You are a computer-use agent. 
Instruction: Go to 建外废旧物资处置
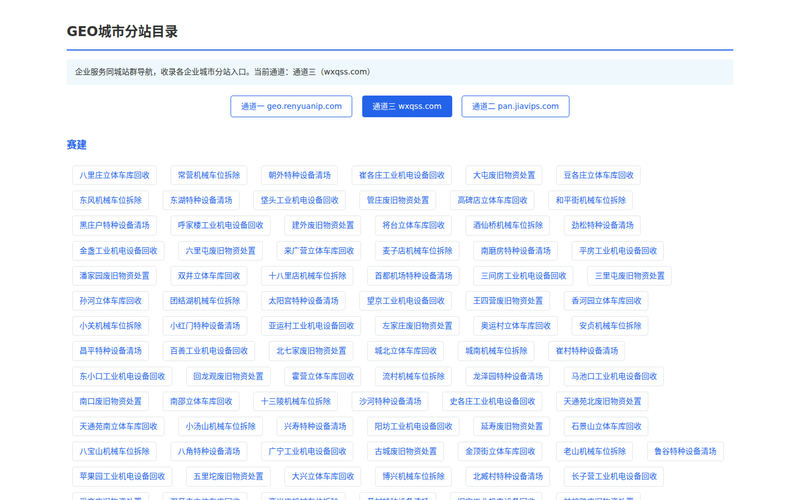coord(322,225)
